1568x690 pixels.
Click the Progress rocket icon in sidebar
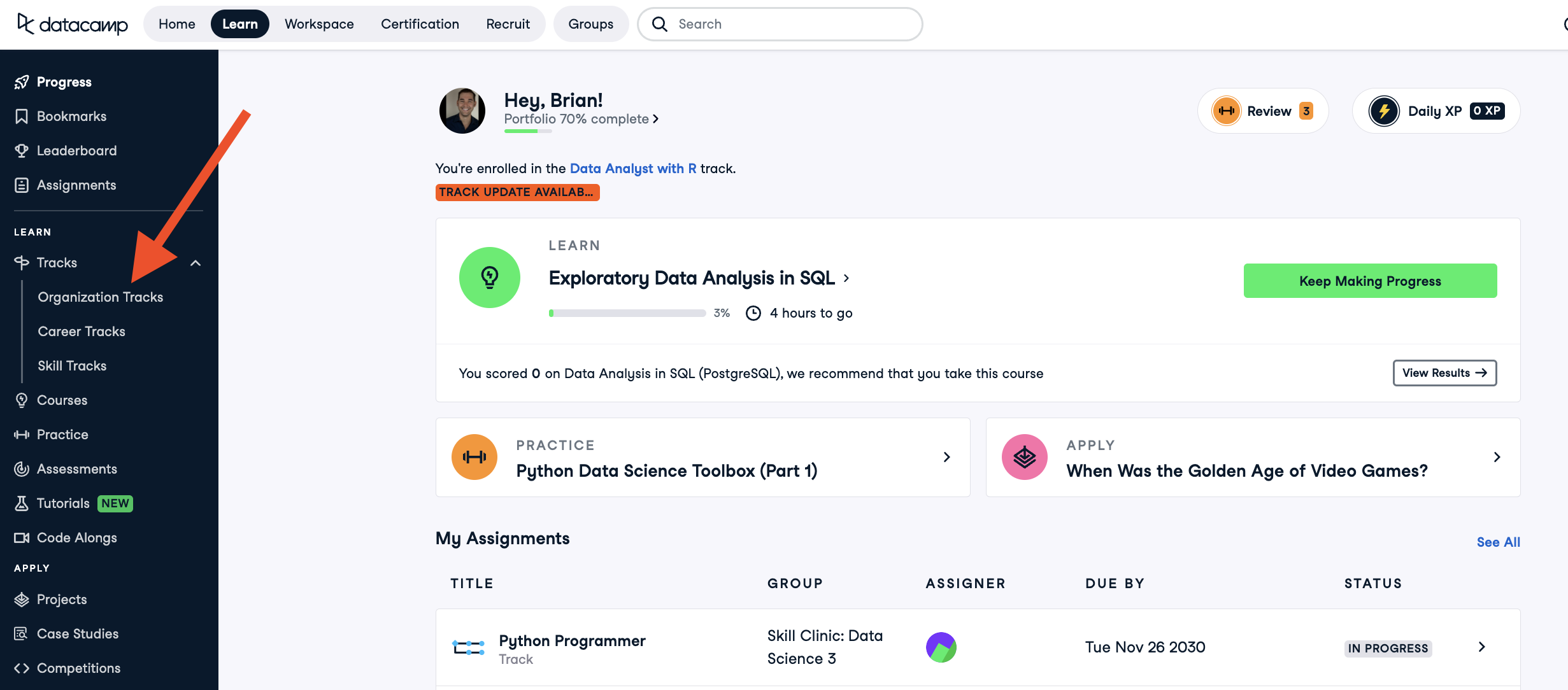click(22, 82)
